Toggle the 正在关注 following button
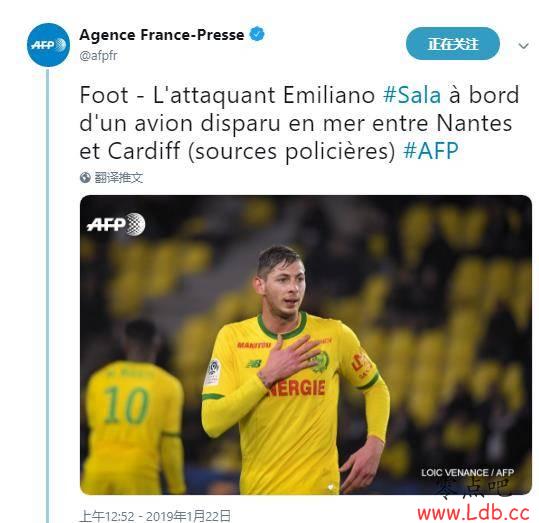This screenshot has width=539, height=523. [x=452, y=44]
